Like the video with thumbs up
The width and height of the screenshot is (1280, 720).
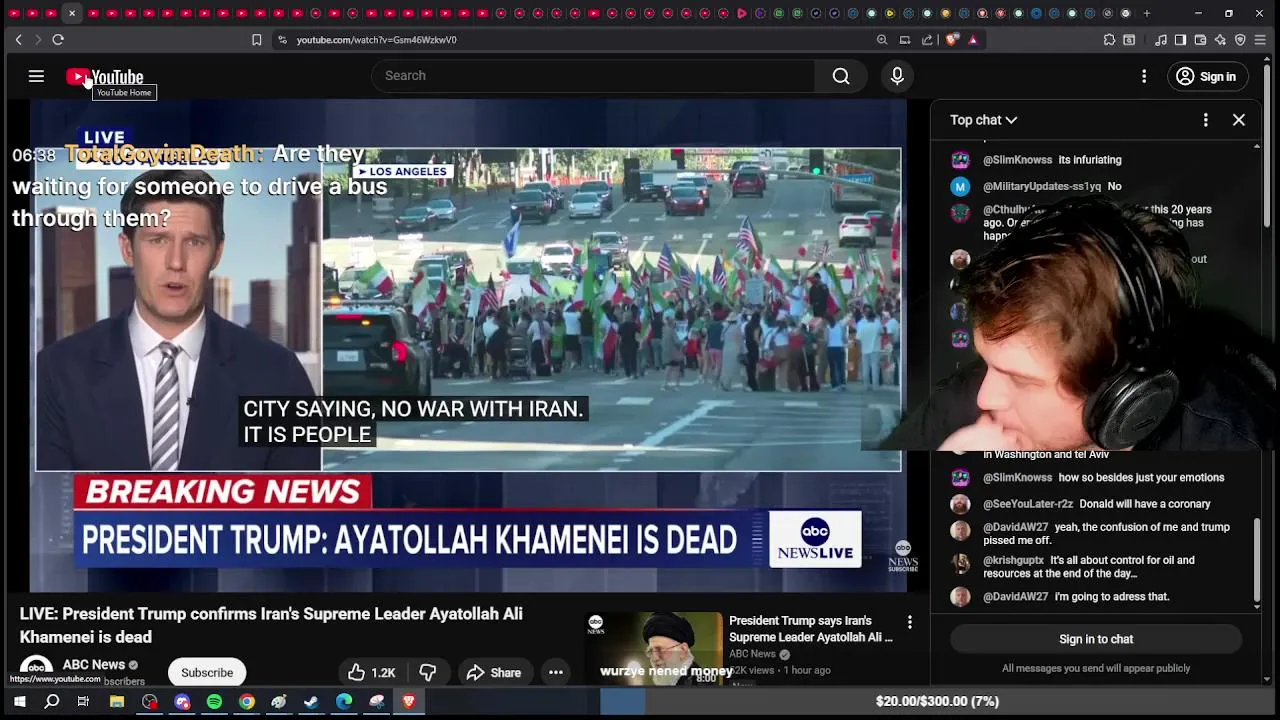(x=371, y=673)
